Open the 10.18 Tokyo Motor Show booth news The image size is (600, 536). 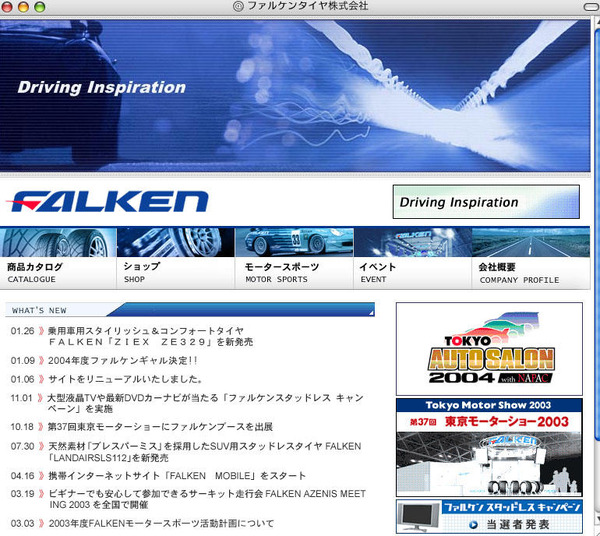click(160, 427)
